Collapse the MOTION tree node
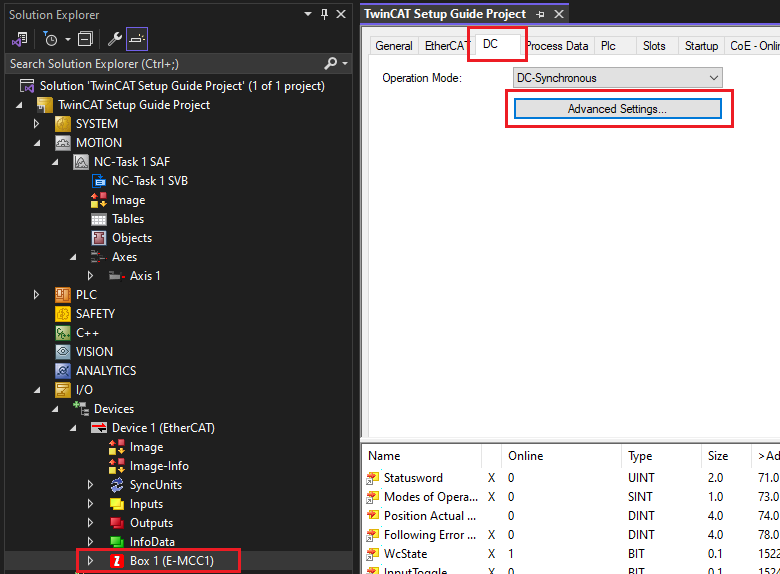780x574 pixels. point(37,143)
